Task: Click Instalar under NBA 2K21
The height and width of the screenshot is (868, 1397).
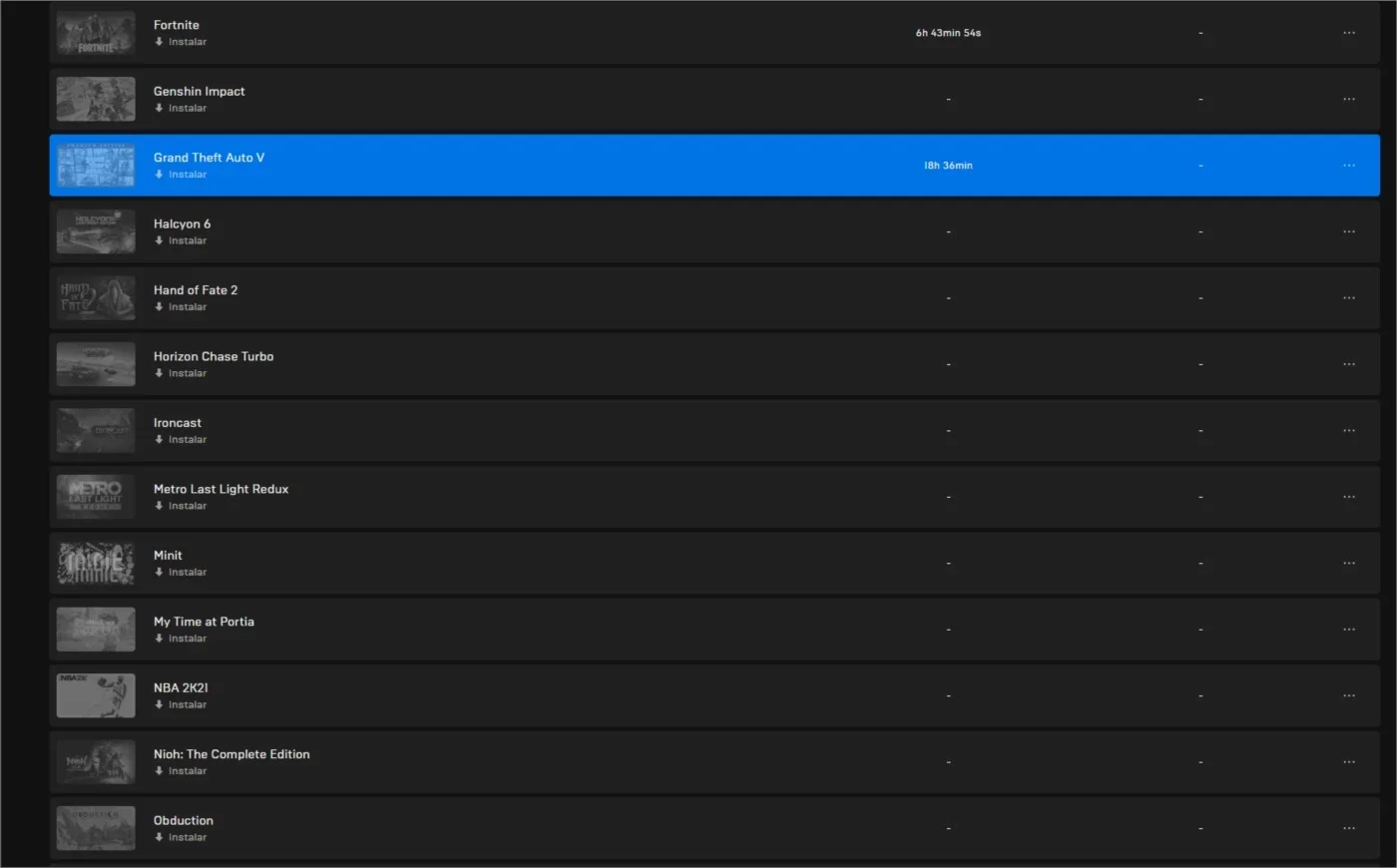Action: (x=181, y=705)
